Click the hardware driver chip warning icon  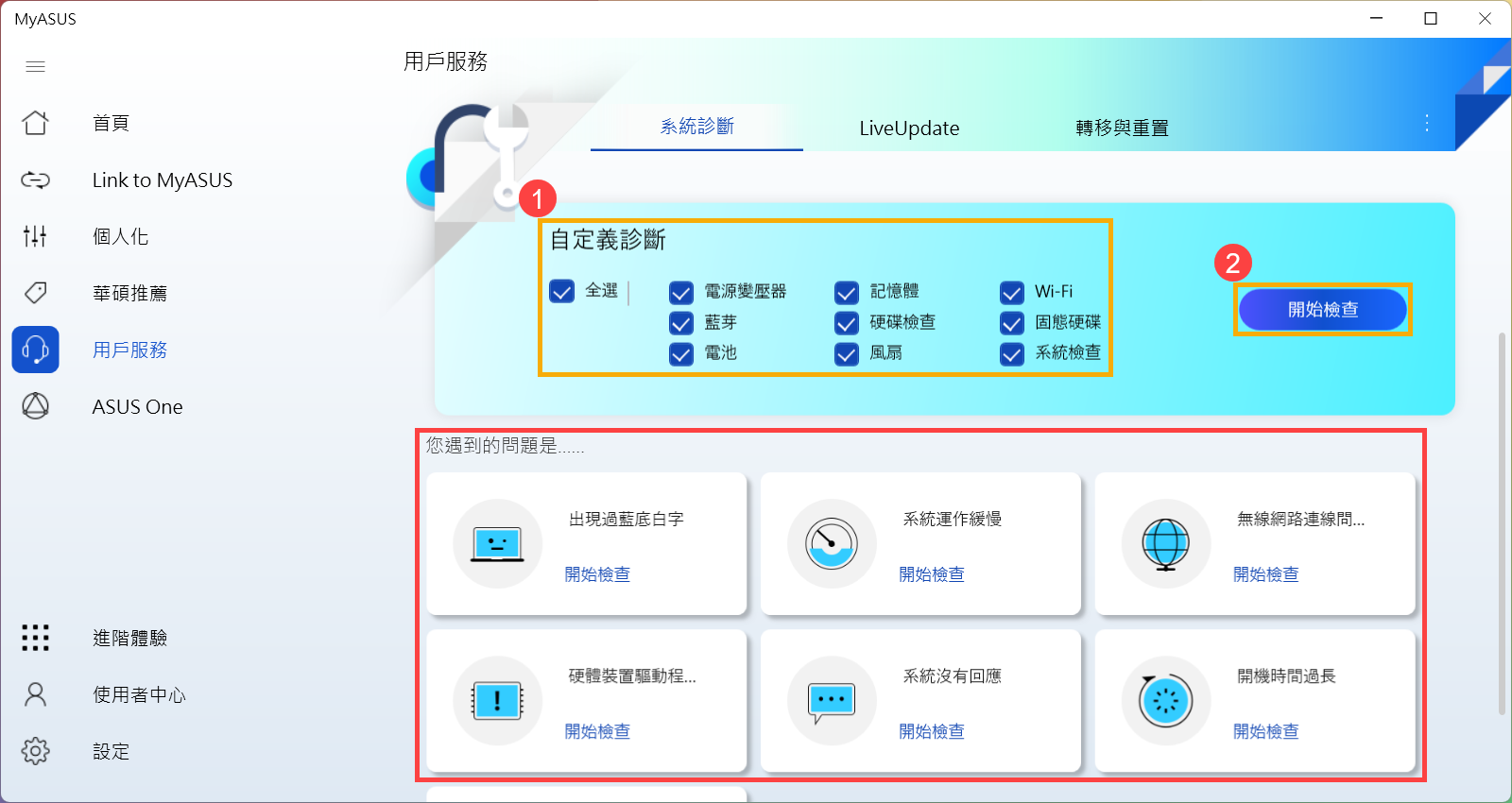[x=497, y=701]
